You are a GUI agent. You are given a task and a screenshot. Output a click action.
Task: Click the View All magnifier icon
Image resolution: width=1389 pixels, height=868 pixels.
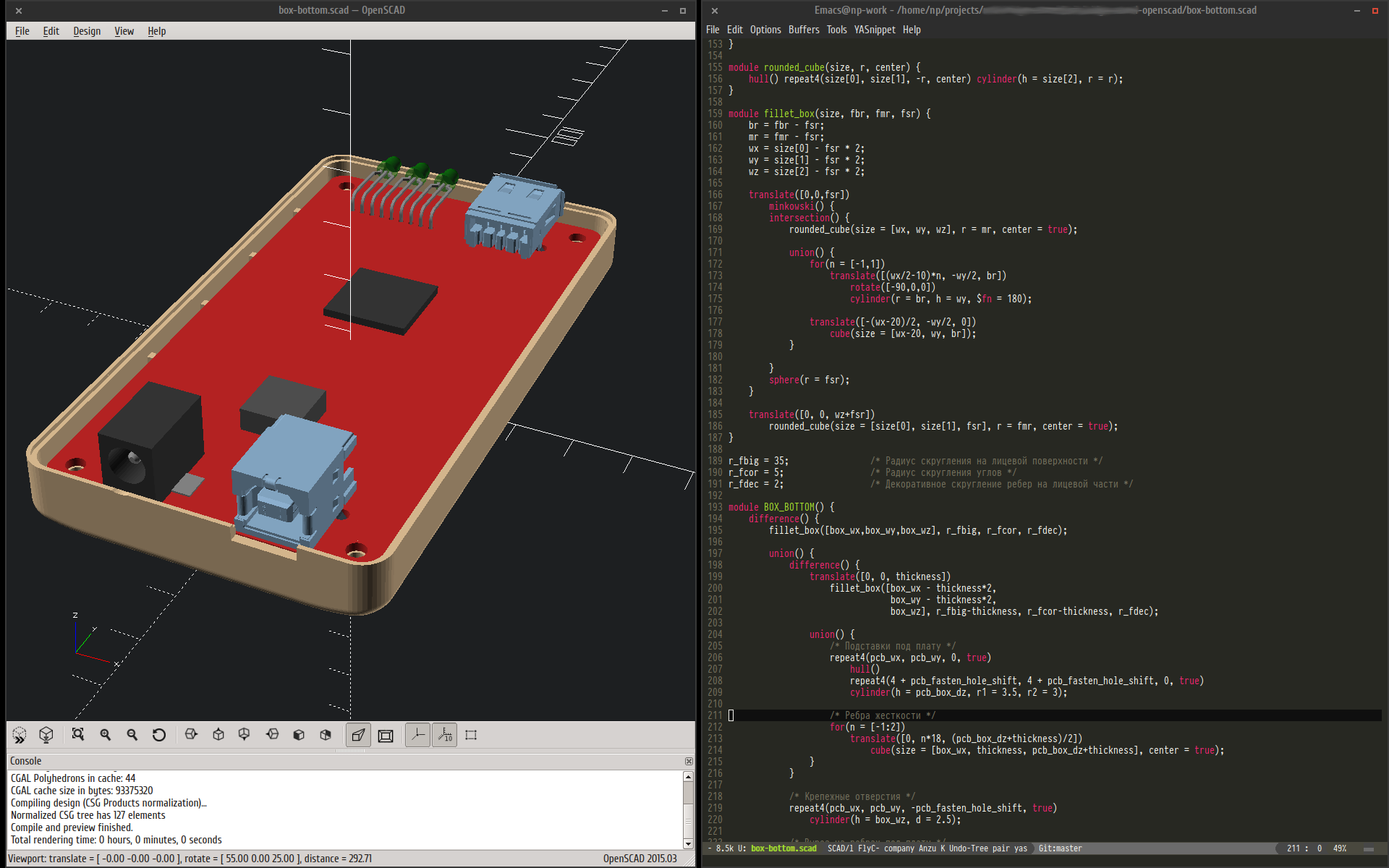click(x=78, y=735)
